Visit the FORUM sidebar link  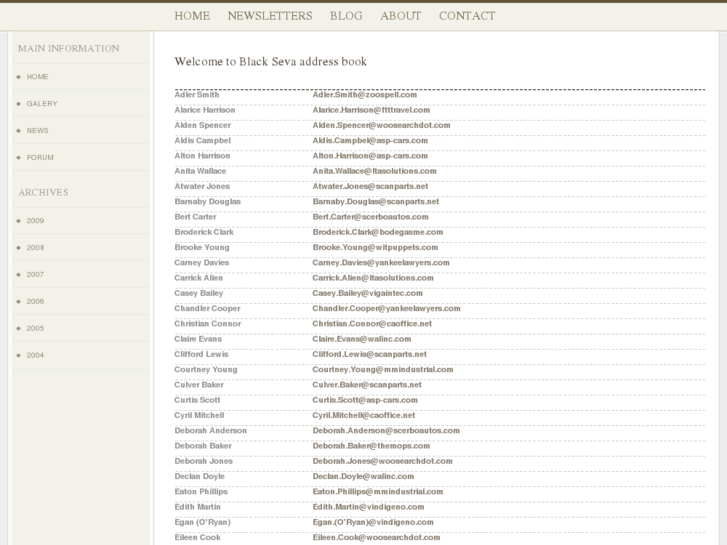pyautogui.click(x=40, y=157)
